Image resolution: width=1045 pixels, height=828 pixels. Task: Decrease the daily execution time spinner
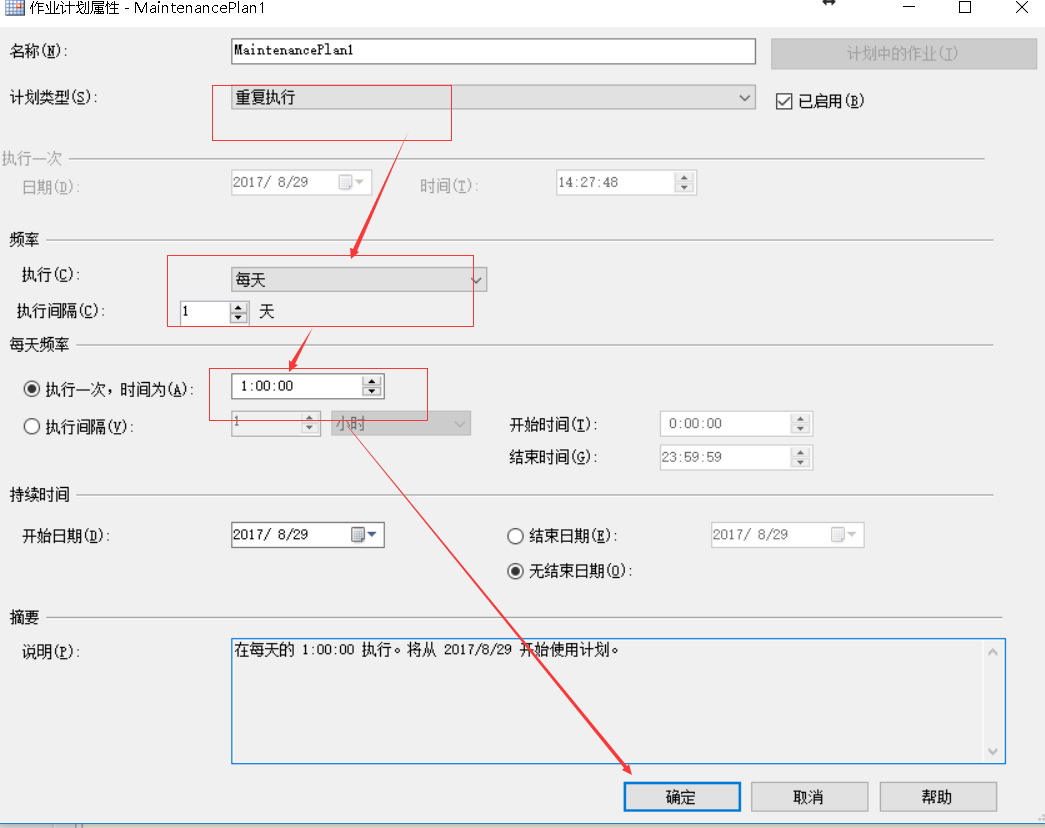point(371,391)
